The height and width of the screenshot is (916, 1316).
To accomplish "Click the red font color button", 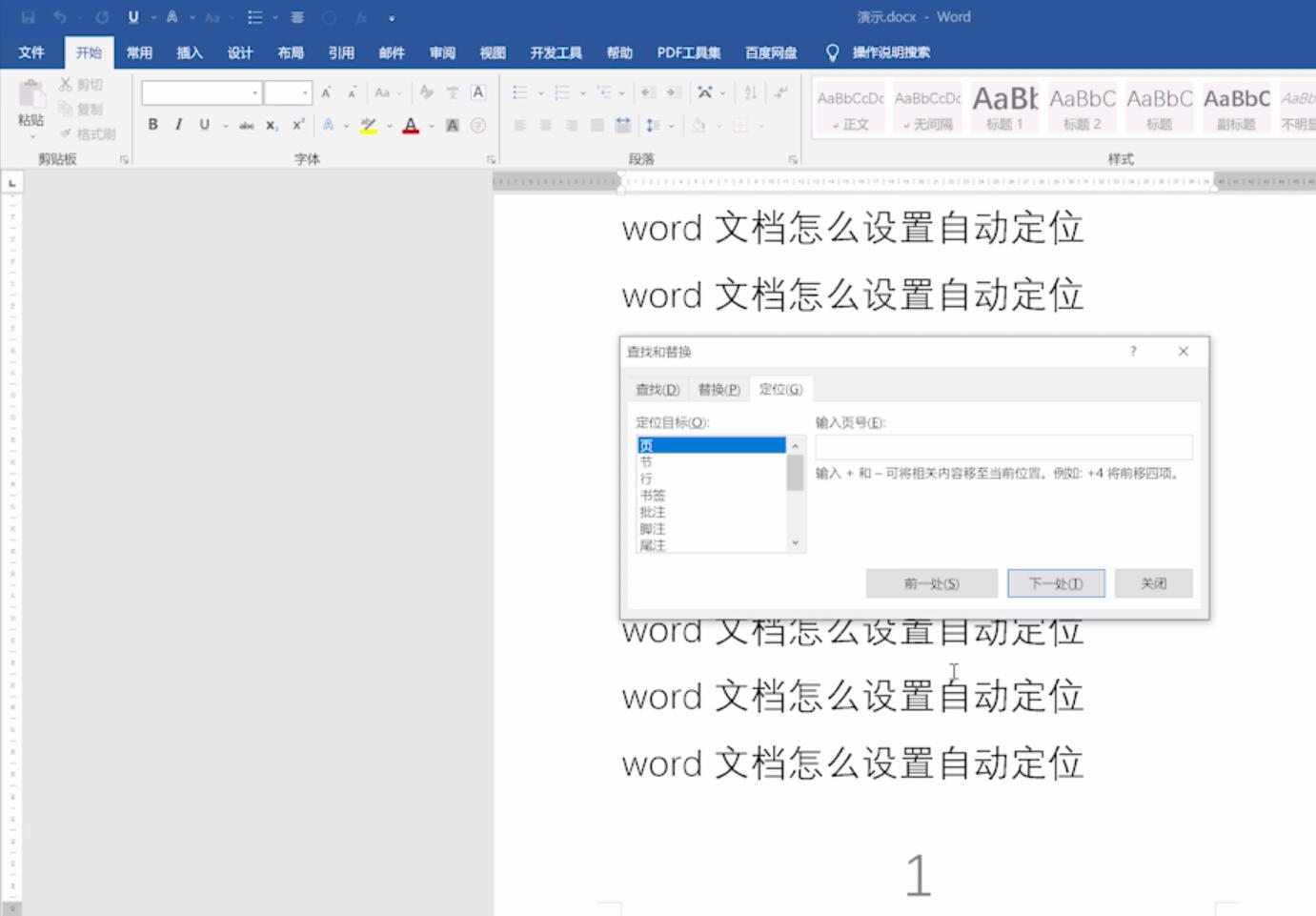I will [x=411, y=125].
